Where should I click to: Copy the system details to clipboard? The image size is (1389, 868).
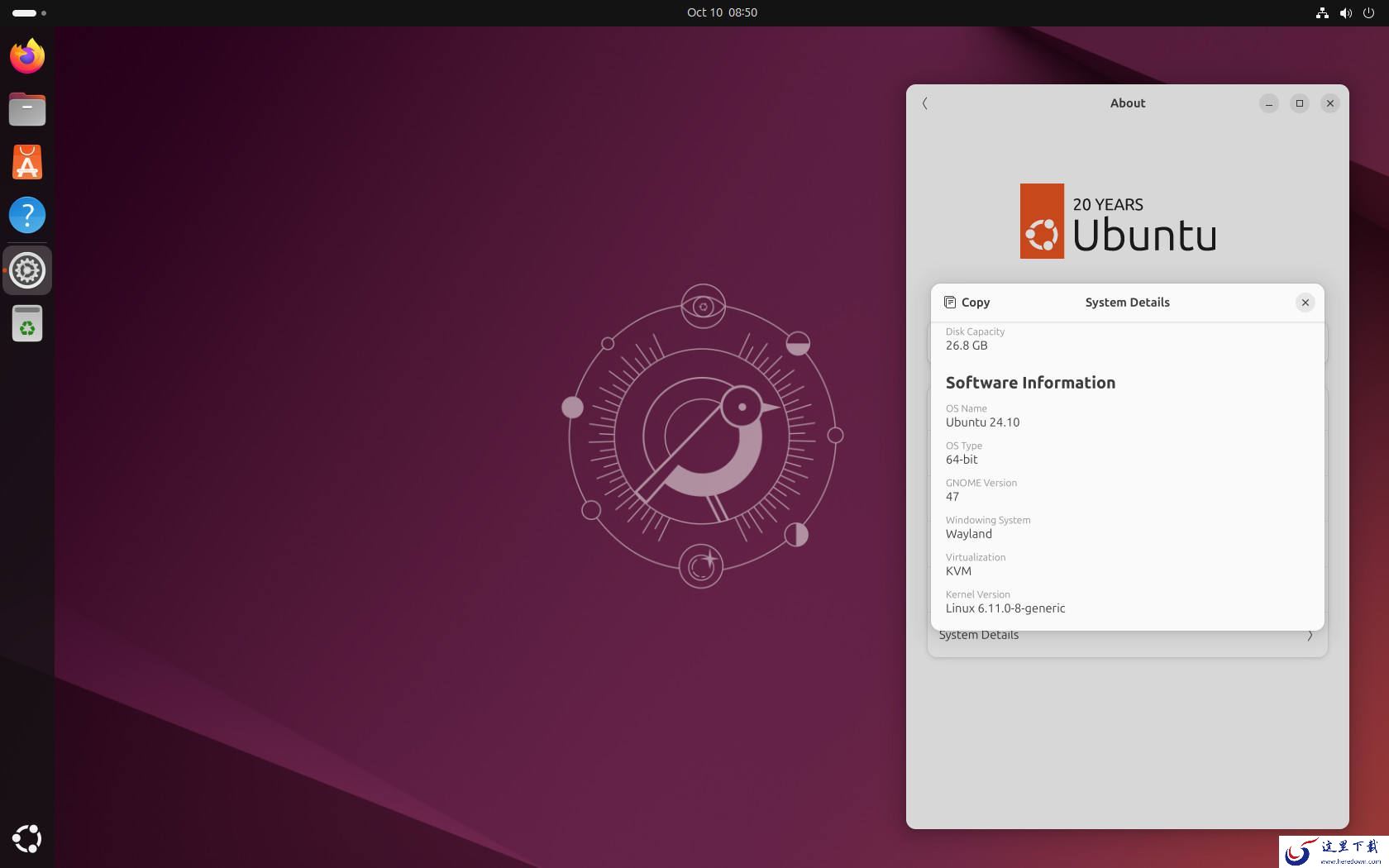coord(967,303)
